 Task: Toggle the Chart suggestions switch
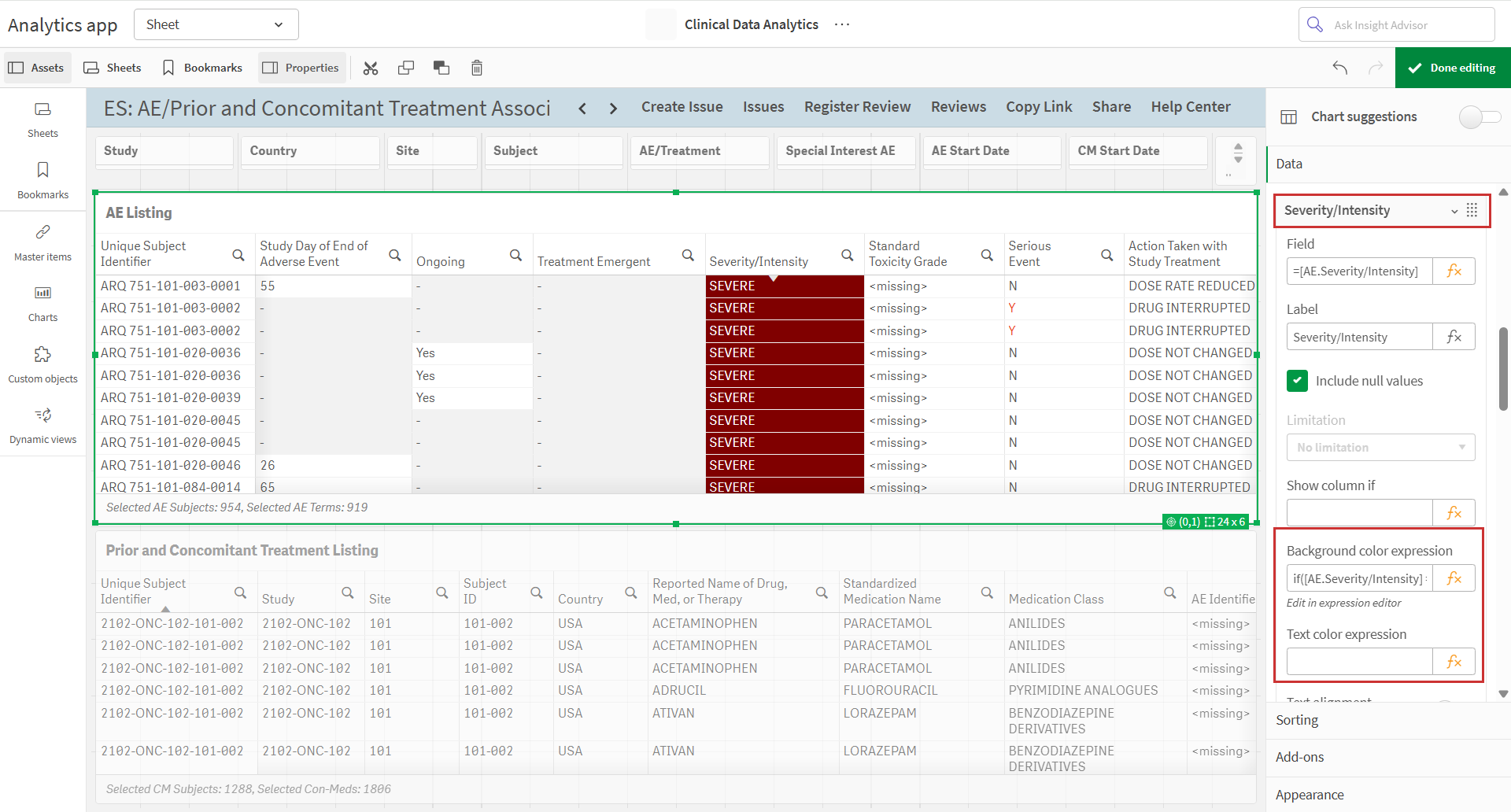coord(1480,116)
